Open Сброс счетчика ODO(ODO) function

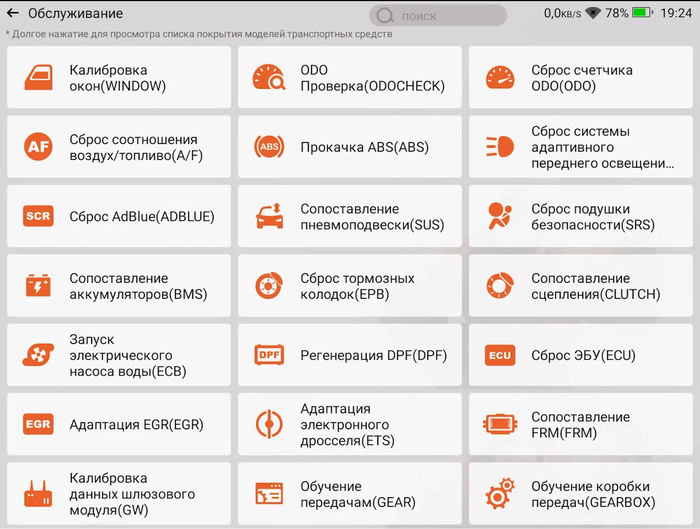pos(580,78)
